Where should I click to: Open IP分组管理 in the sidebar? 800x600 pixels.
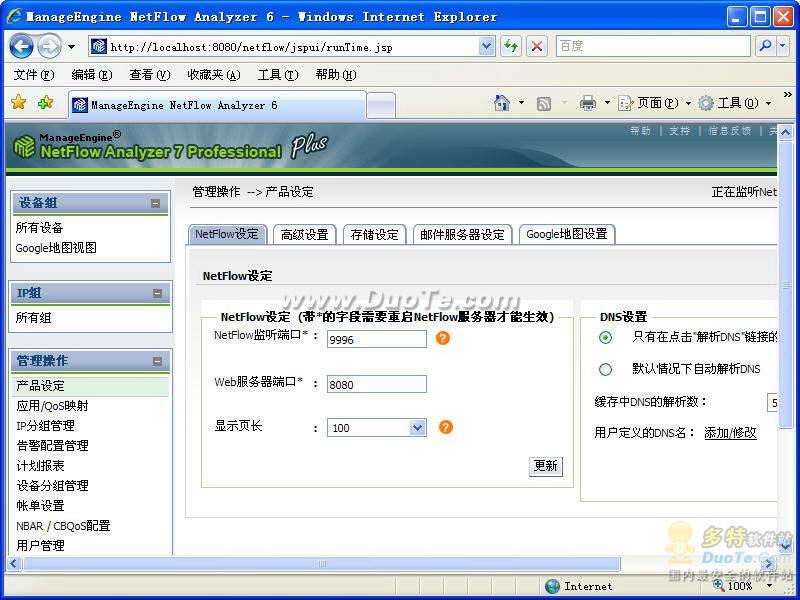pyautogui.click(x=45, y=426)
